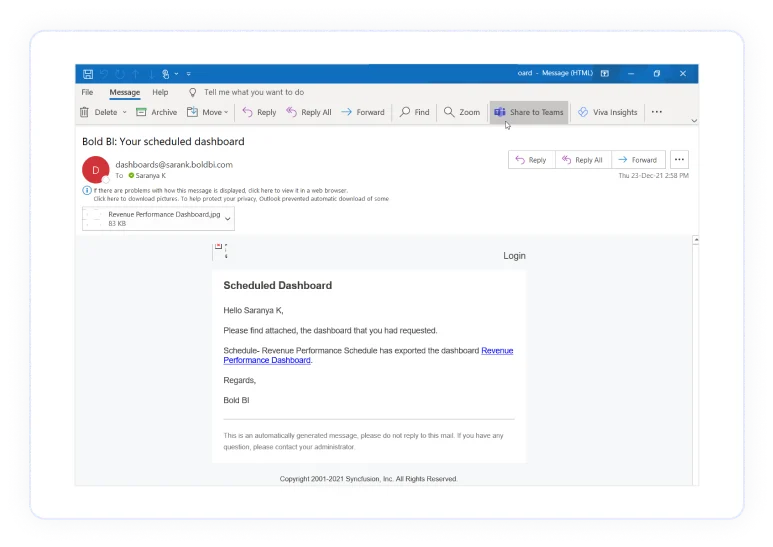Viewport: 773px width, 547px height.
Task: Open the File menu
Action: 87,92
